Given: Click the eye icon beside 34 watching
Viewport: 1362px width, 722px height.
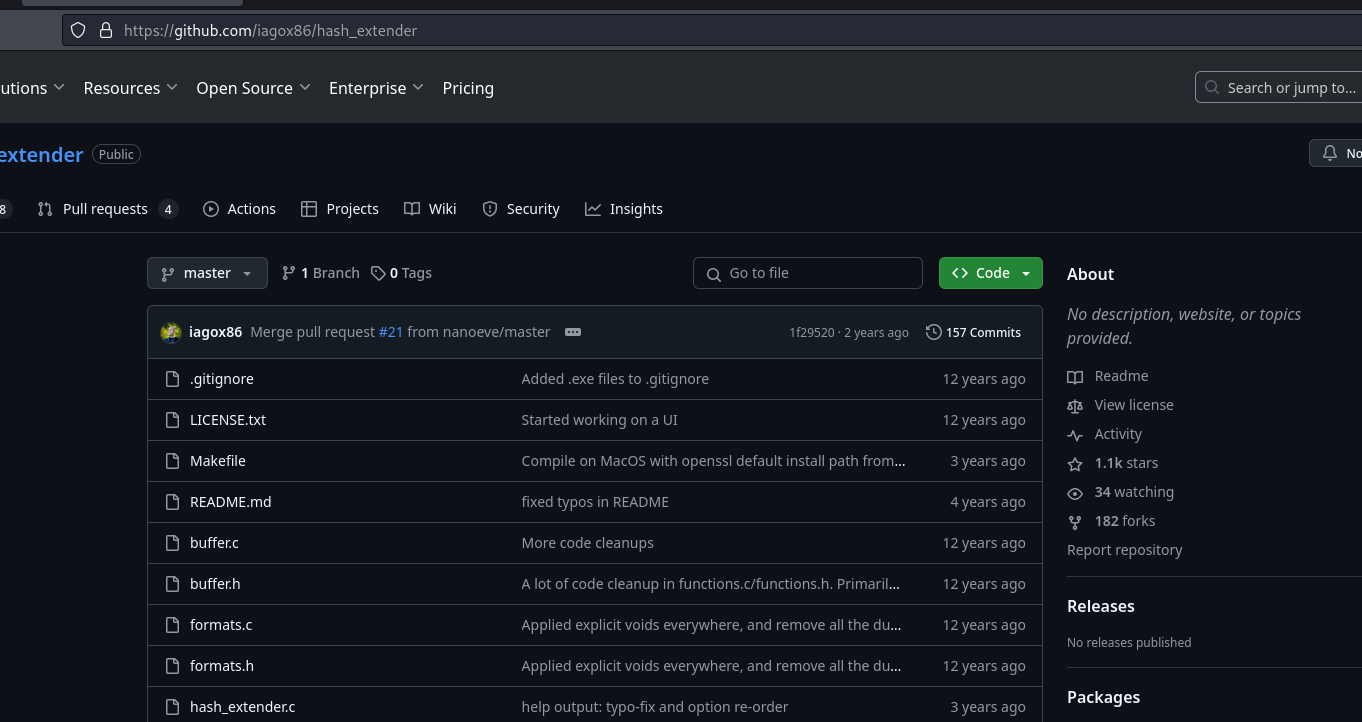Looking at the screenshot, I should pos(1075,492).
